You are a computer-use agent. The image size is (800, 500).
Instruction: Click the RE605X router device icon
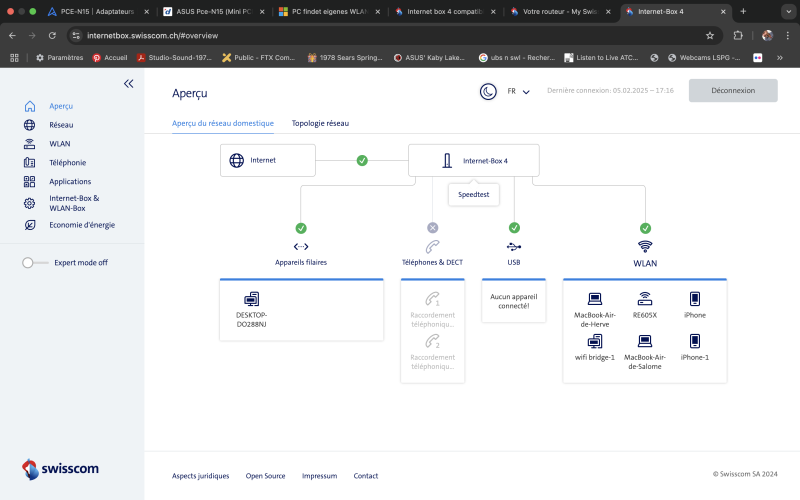645,299
